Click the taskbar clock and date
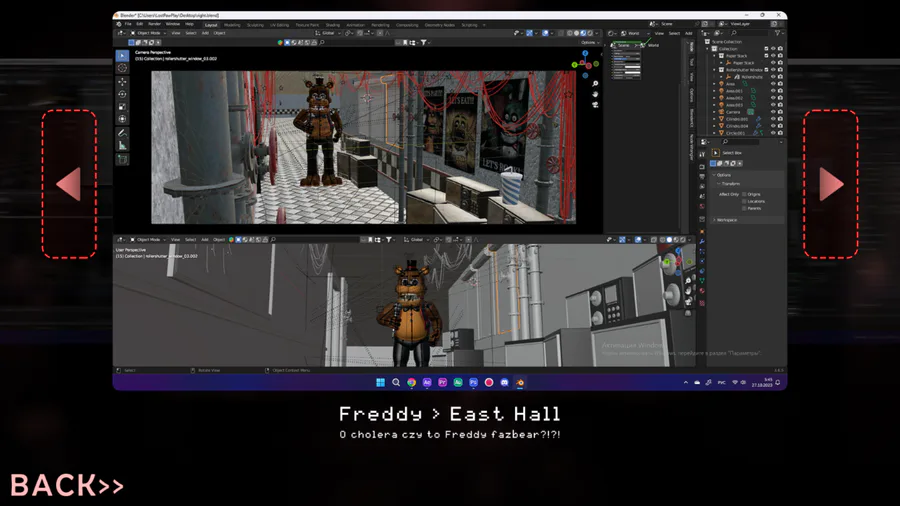The height and width of the screenshot is (506, 900). point(762,382)
